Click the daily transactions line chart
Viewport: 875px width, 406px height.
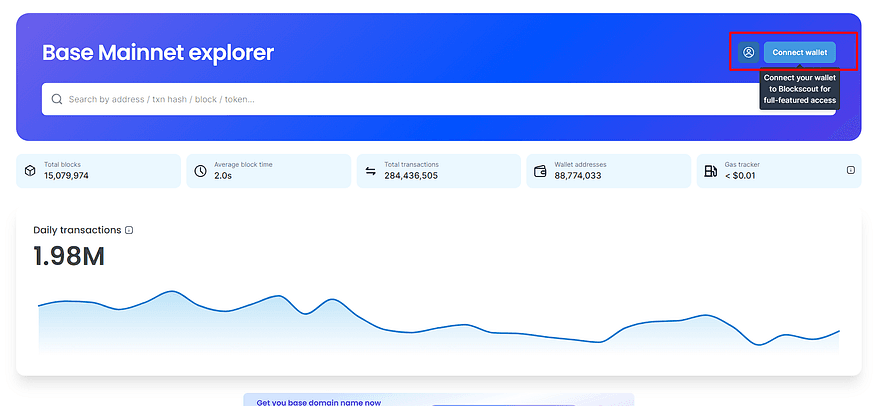coord(439,322)
